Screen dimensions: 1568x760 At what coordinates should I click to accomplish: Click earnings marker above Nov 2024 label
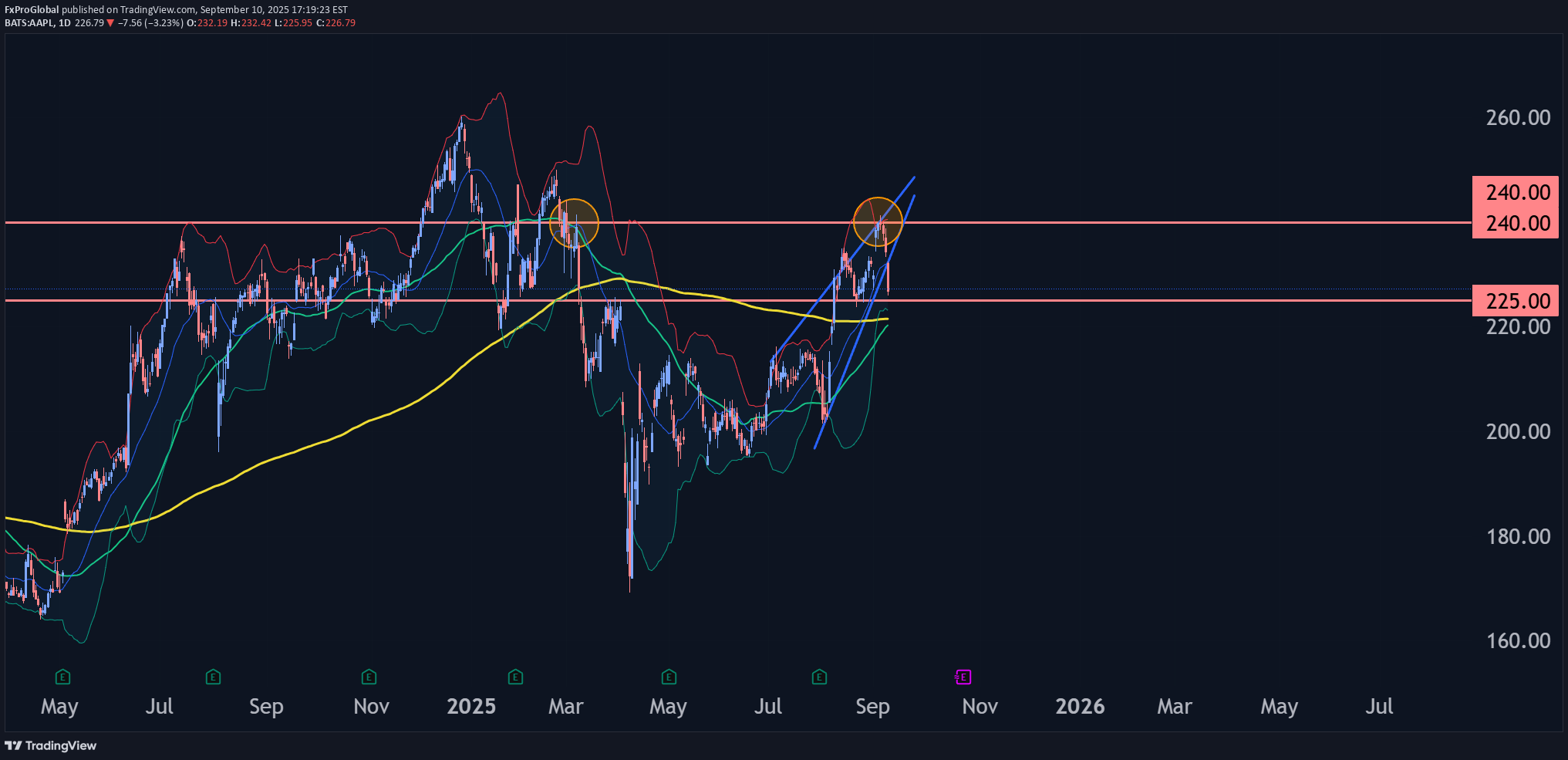point(369,677)
